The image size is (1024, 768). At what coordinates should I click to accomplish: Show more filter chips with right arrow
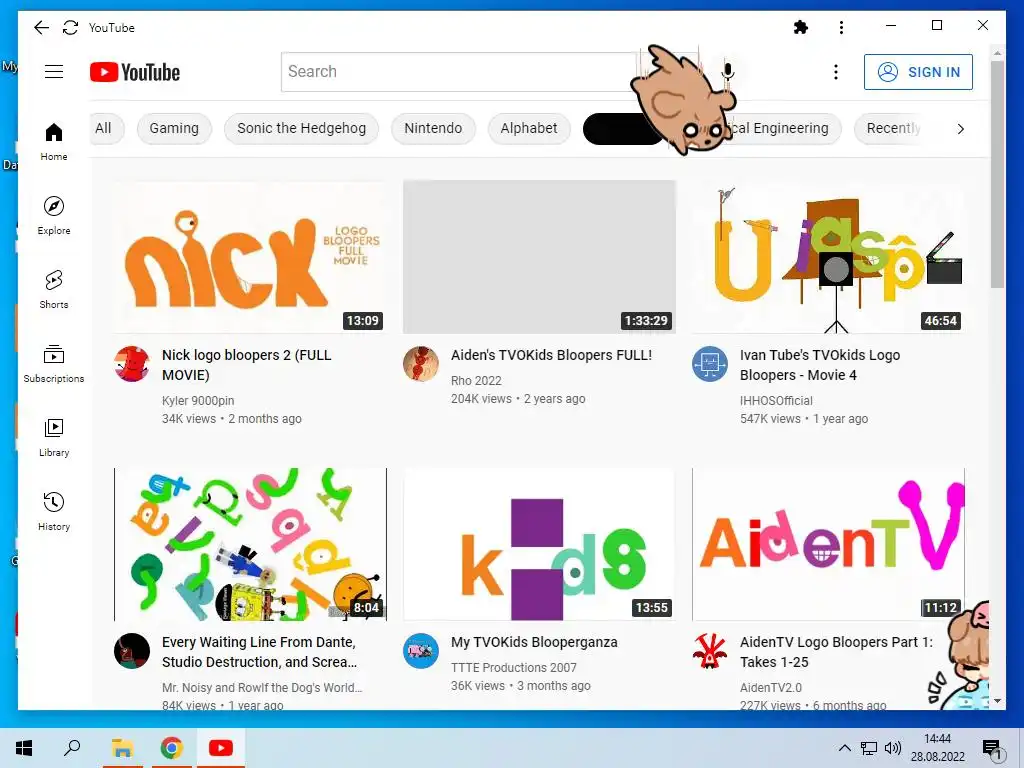pyautogui.click(x=961, y=129)
